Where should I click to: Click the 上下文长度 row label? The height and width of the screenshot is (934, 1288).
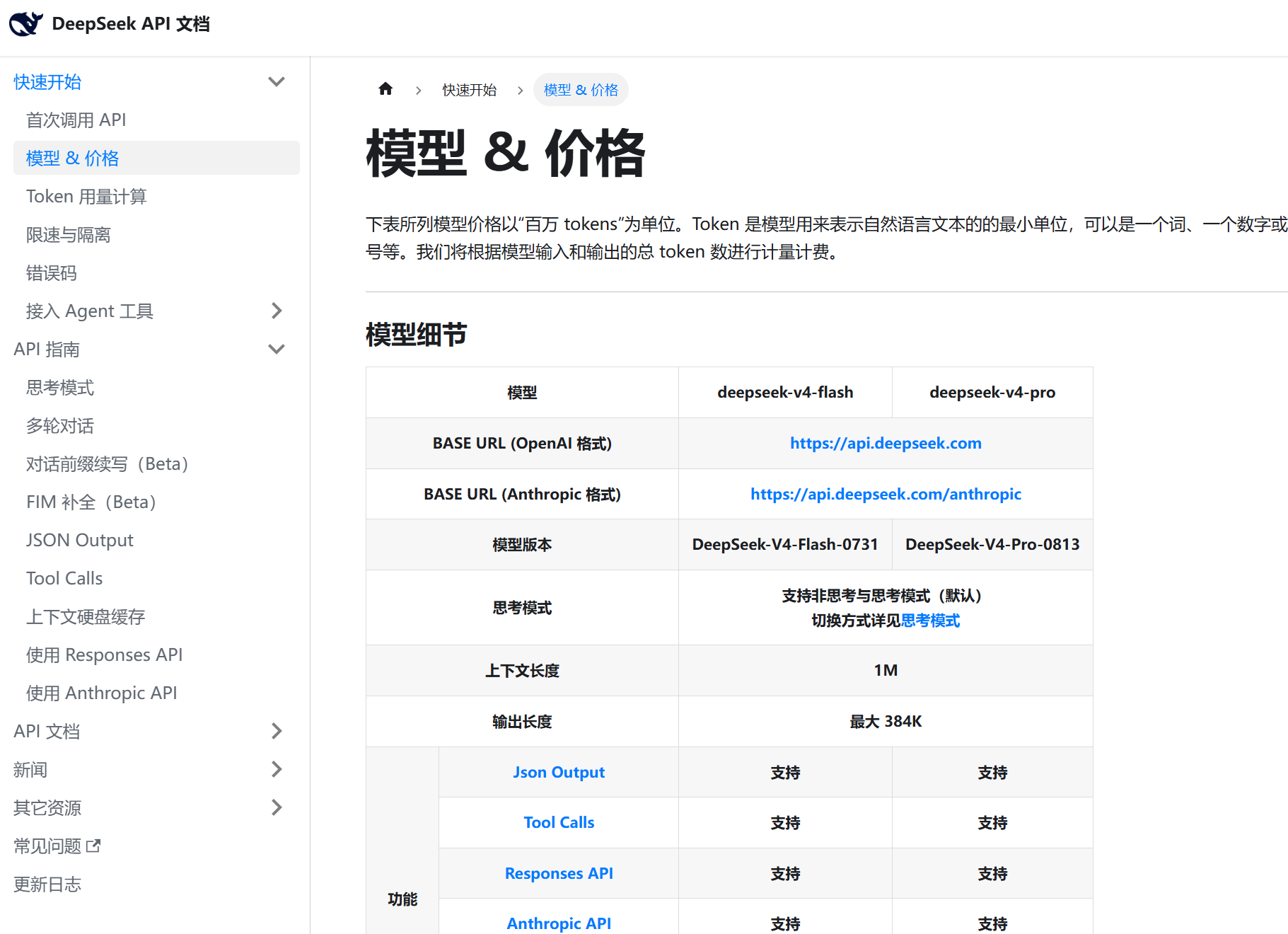click(x=522, y=670)
